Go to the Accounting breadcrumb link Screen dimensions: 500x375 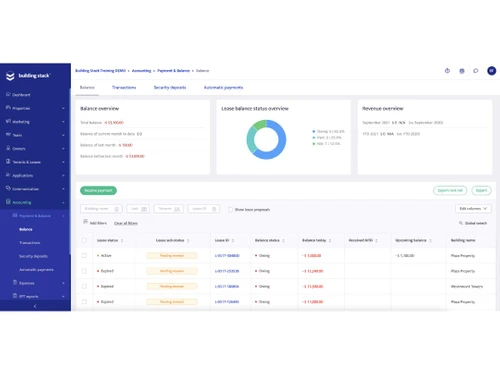tap(141, 71)
